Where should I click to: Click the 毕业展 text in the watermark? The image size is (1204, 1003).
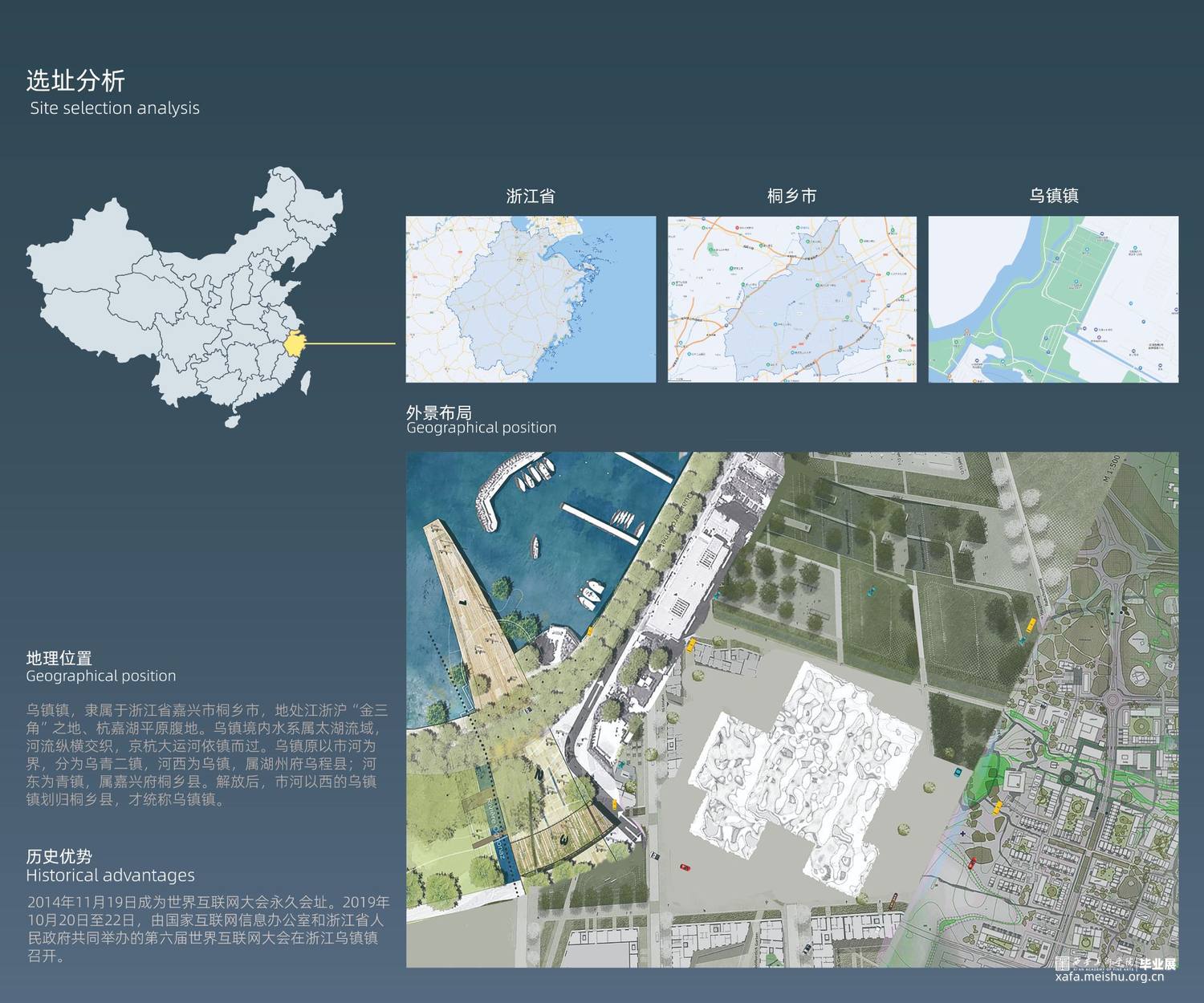point(1157,964)
